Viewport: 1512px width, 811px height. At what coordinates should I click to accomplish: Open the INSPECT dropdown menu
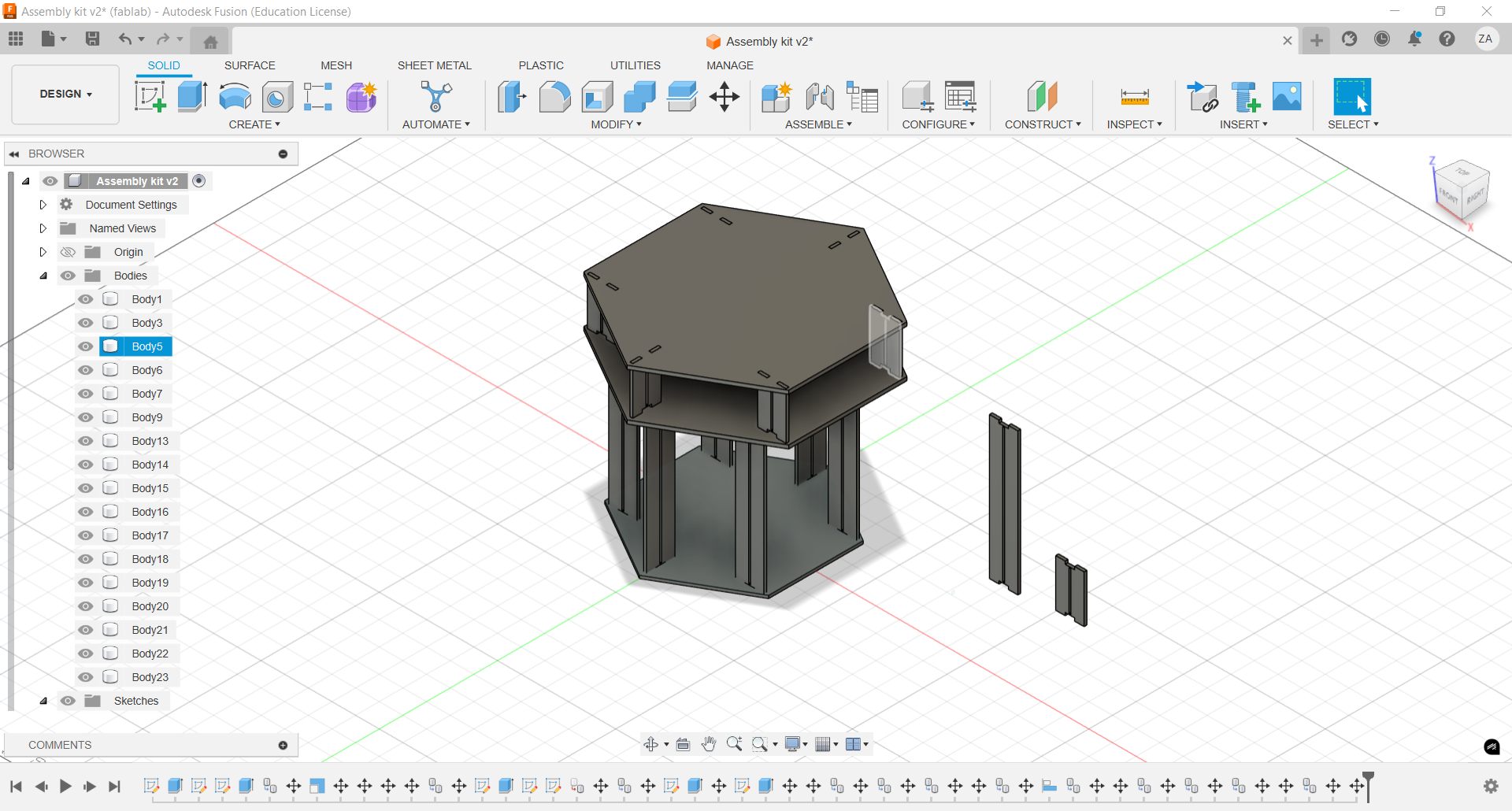[x=1134, y=124]
